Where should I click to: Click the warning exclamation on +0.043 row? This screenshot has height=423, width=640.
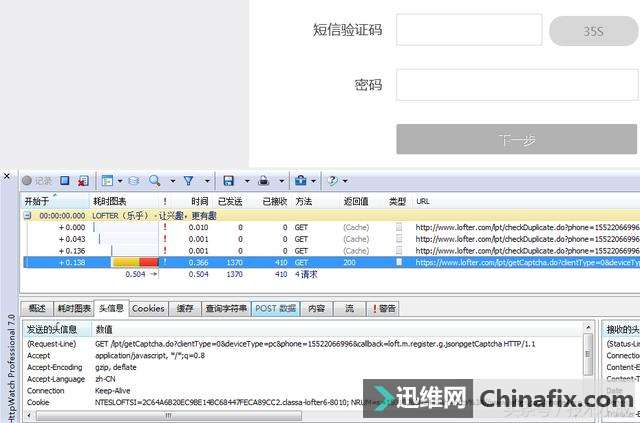(165, 239)
